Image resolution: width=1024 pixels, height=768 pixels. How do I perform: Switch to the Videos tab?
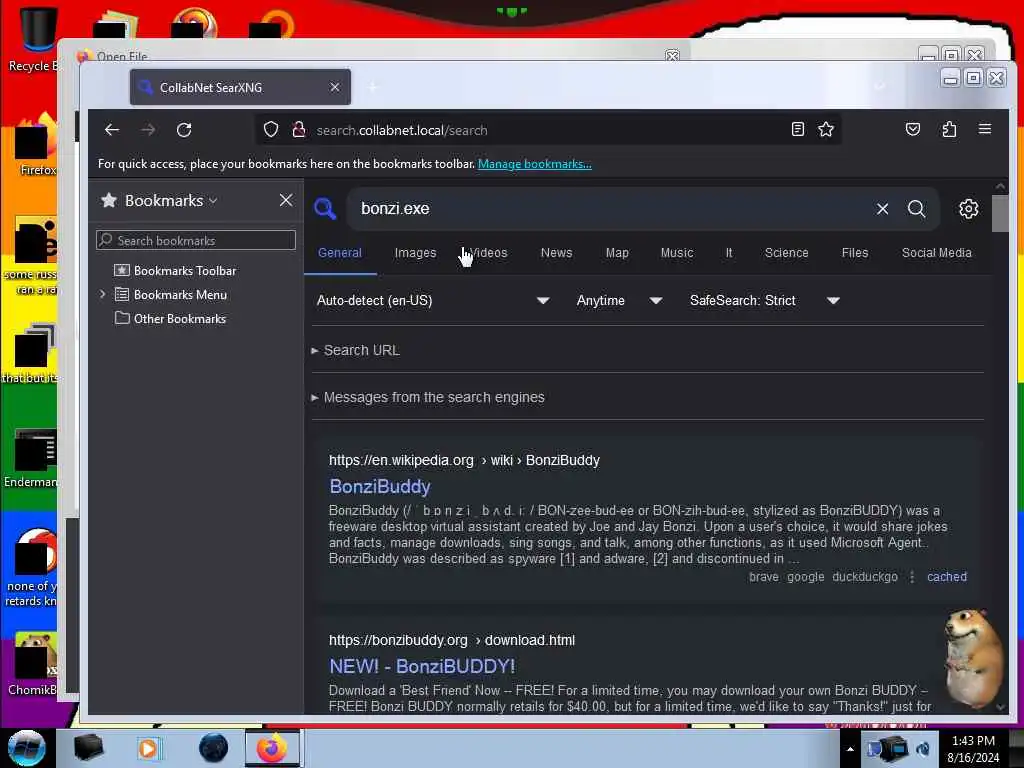[x=487, y=253]
